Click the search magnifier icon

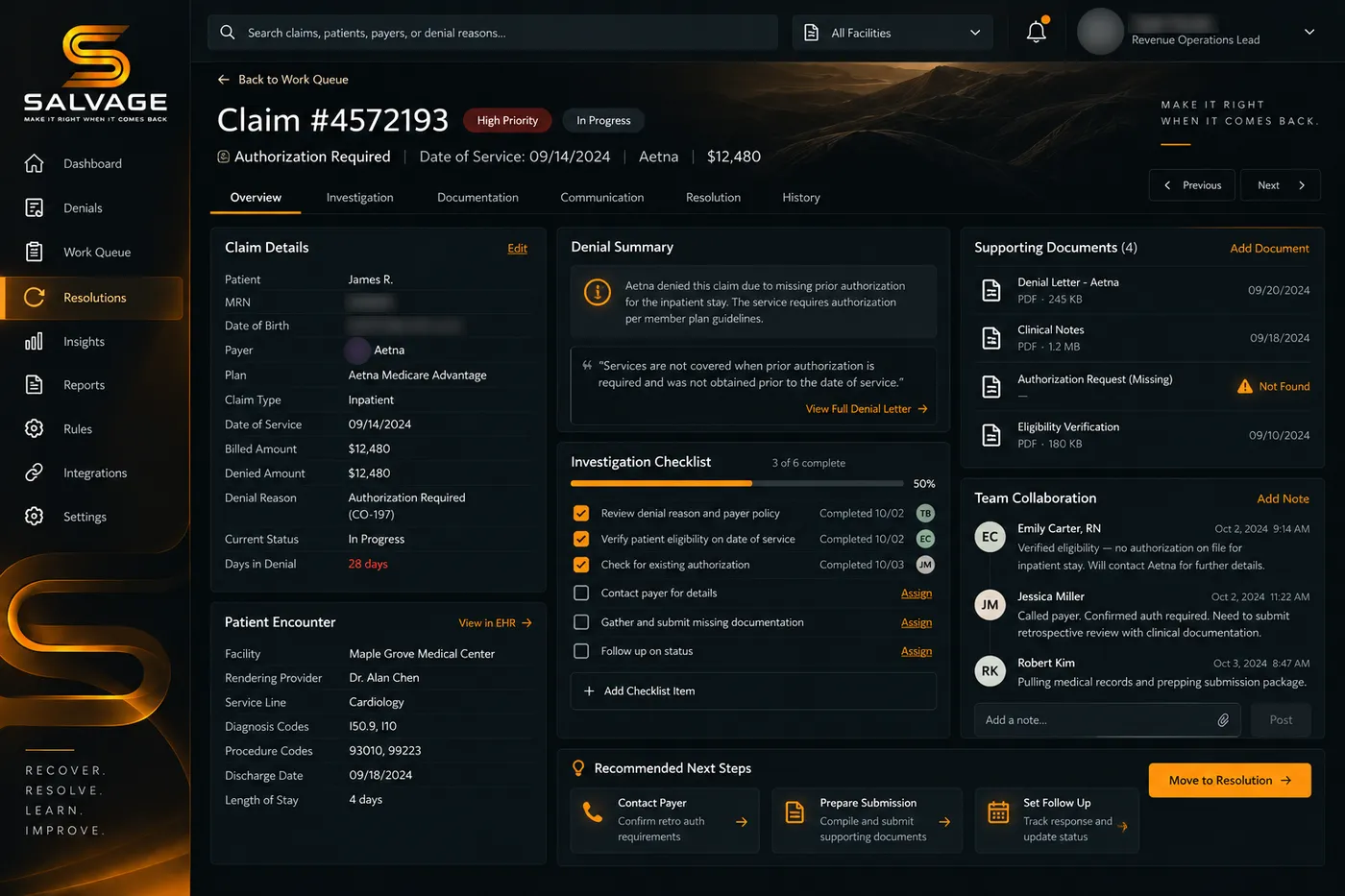pos(228,33)
